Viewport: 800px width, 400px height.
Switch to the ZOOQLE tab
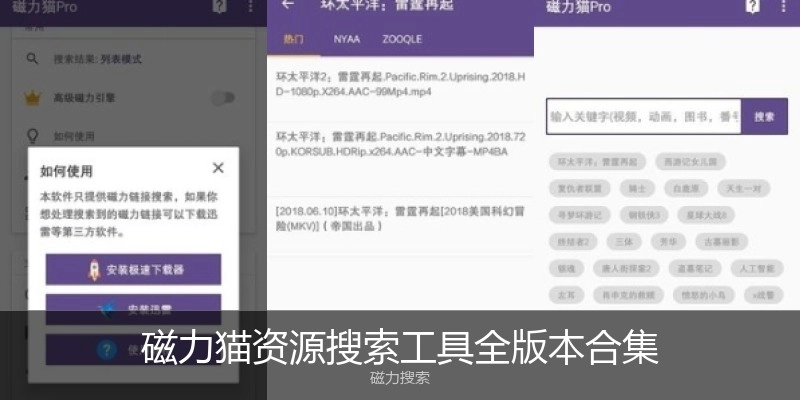coord(402,39)
